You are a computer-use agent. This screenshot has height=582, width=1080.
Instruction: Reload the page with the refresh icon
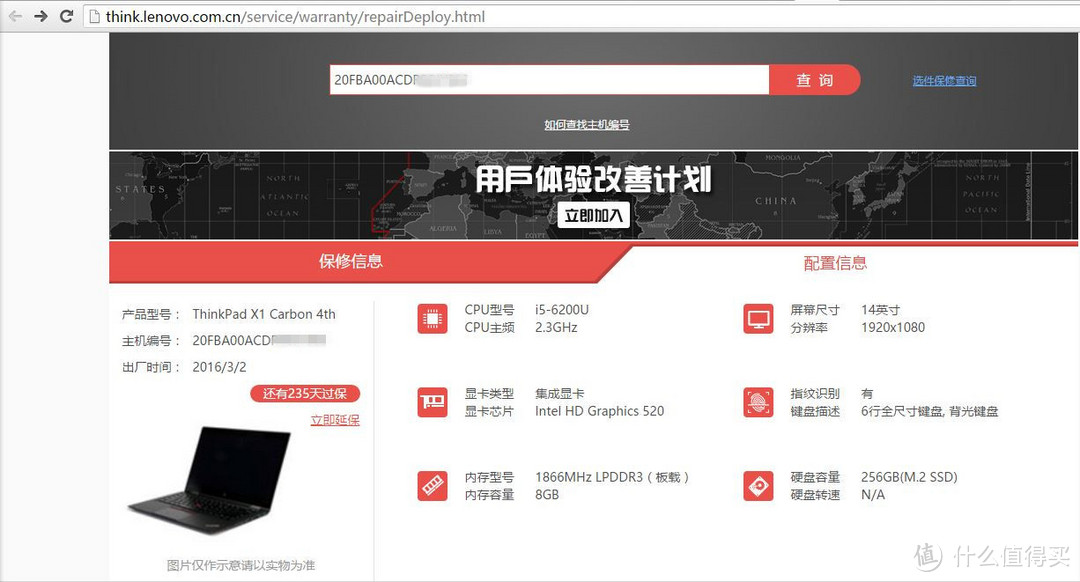coord(66,16)
